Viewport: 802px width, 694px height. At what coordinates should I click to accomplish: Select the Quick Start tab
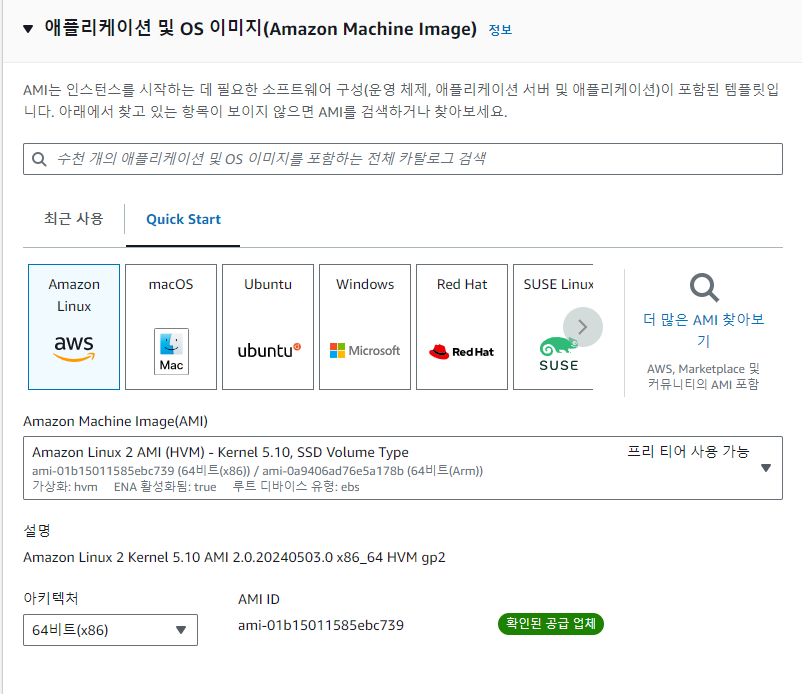pyautogui.click(x=183, y=219)
